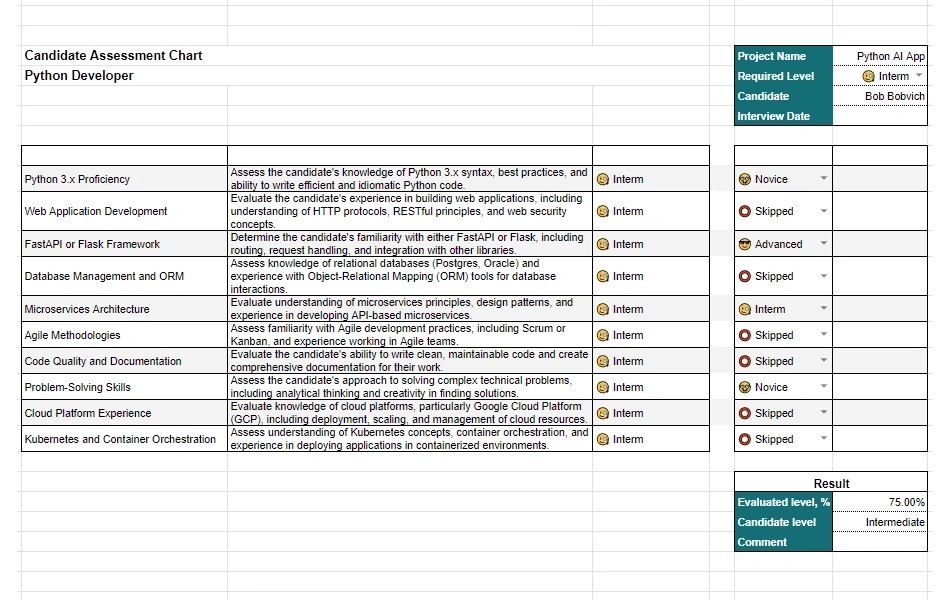
Task: Open the rating dropdown for Python 3.x Proficiency
Action: point(824,178)
